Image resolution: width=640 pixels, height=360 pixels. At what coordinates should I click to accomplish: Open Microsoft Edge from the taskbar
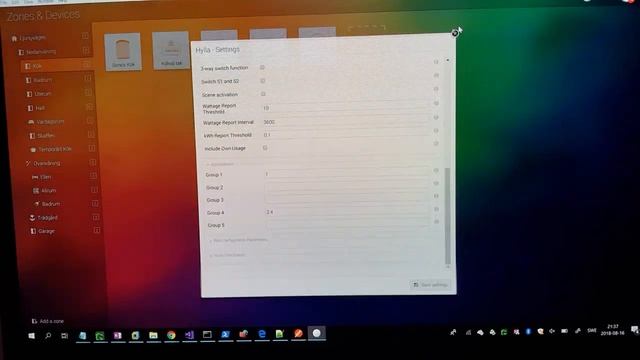[x=262, y=334]
